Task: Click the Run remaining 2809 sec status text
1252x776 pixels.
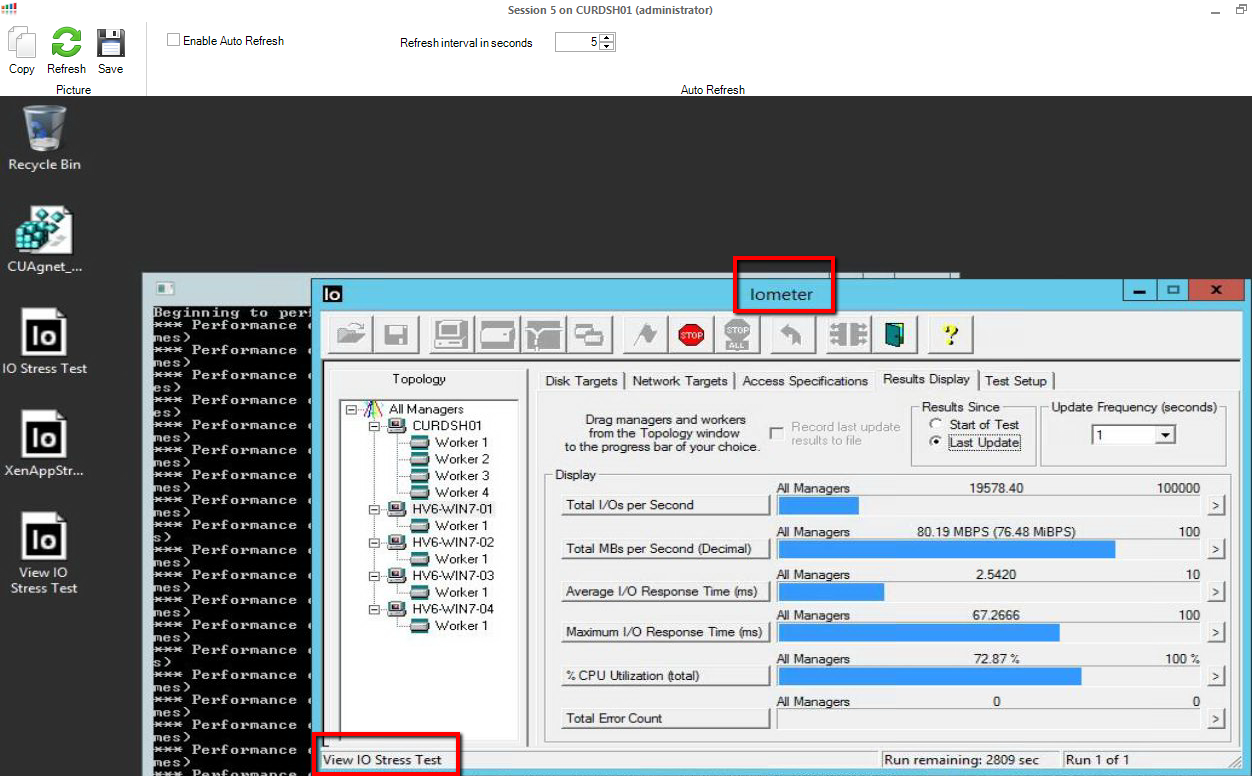Action: 962,760
